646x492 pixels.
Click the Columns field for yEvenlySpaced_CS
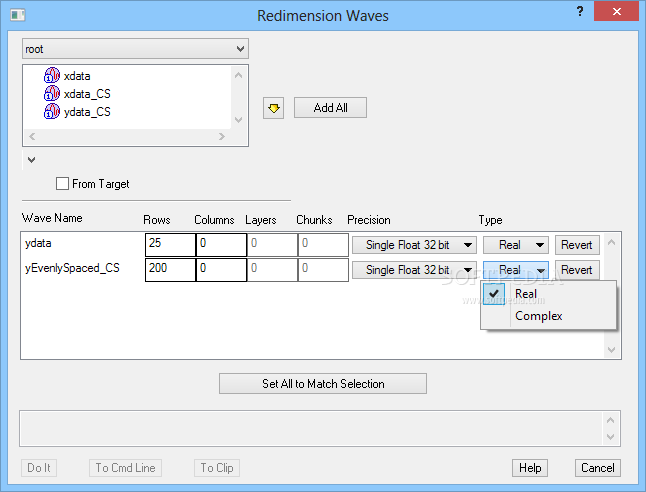pyautogui.click(x=220, y=270)
